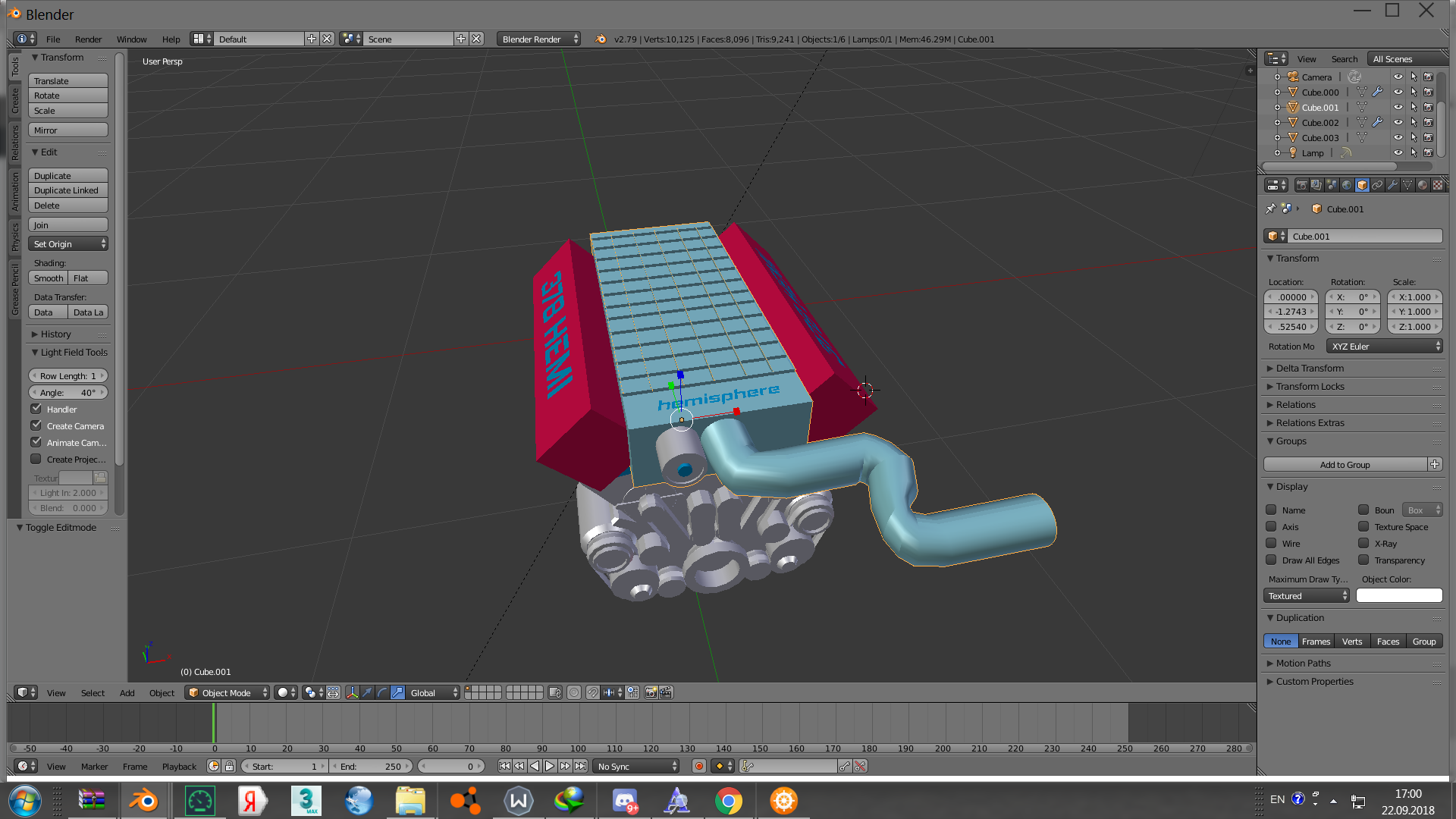Open the Render Layers properties tab icon
This screenshot has height=819, width=1456.
click(1316, 185)
